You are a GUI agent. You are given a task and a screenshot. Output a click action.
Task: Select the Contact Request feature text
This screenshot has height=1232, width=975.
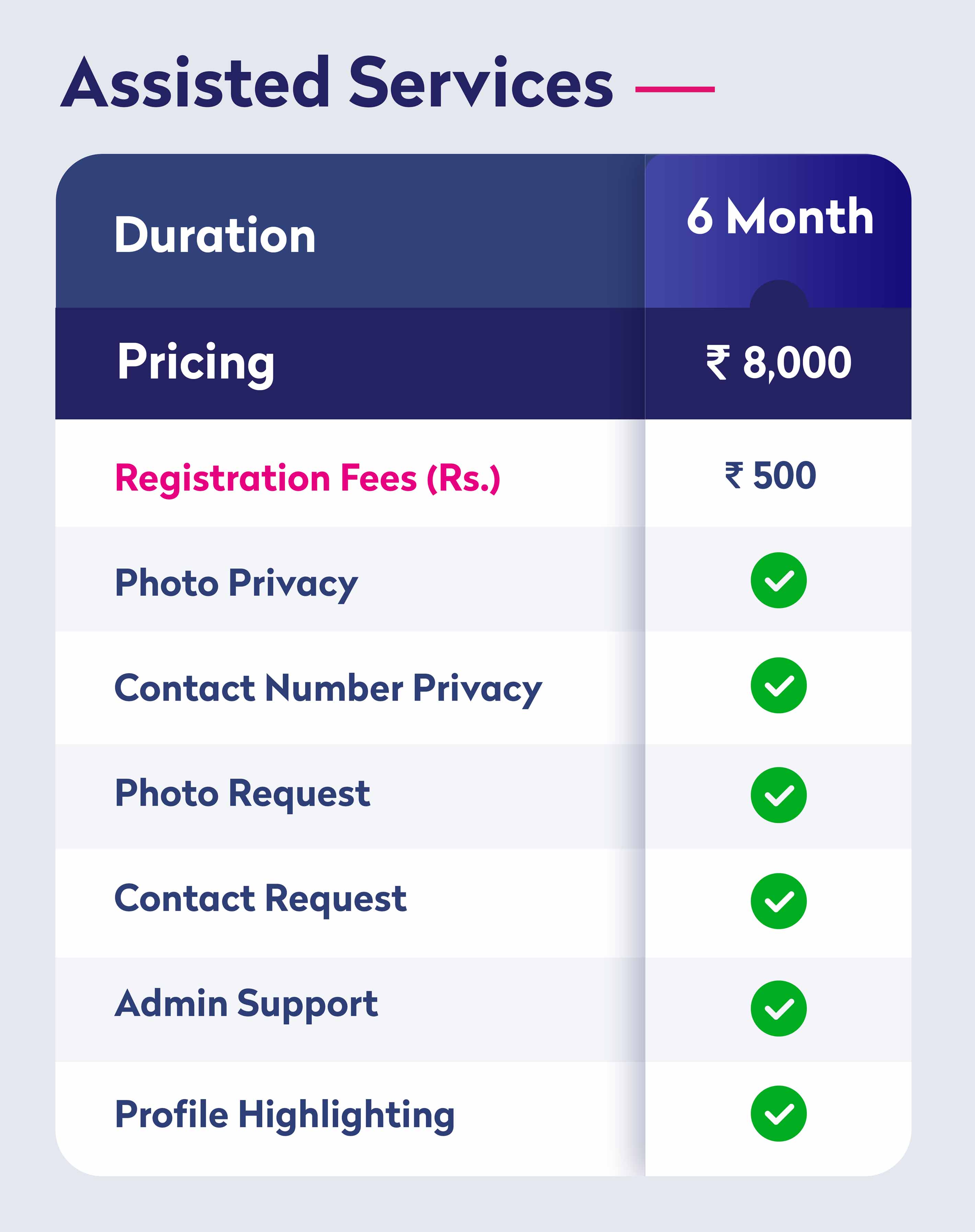260,899
